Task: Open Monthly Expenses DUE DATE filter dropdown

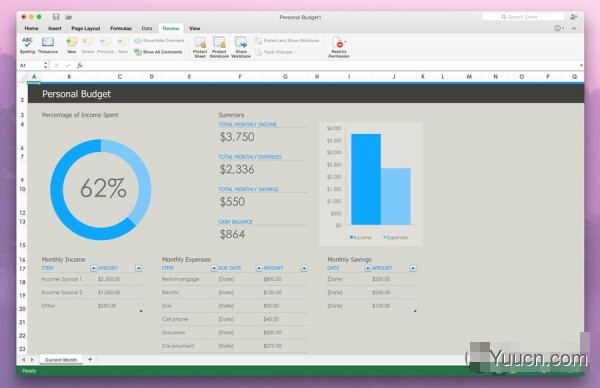Action: [259, 269]
